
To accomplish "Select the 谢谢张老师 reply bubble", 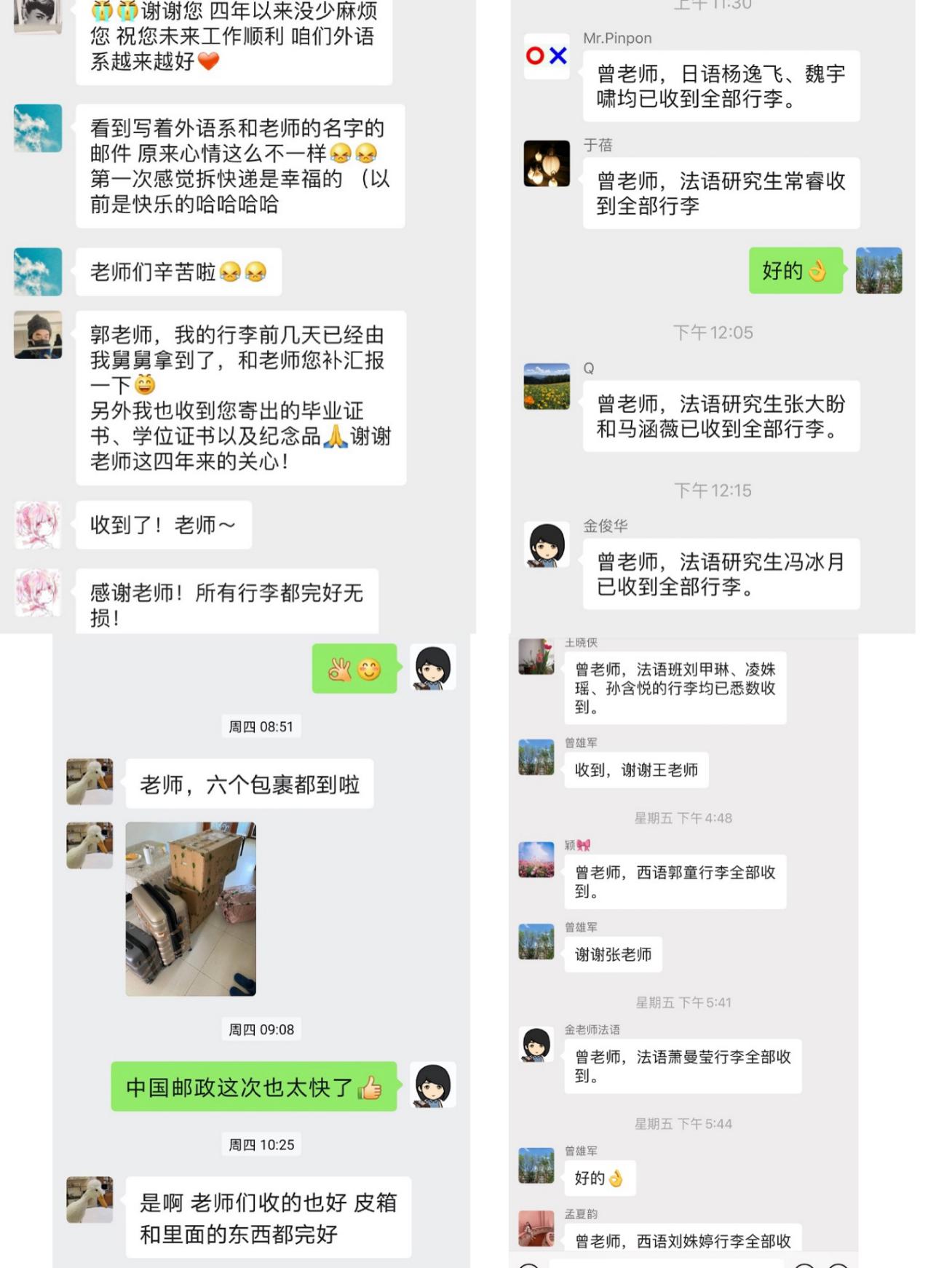I will pos(613,954).
